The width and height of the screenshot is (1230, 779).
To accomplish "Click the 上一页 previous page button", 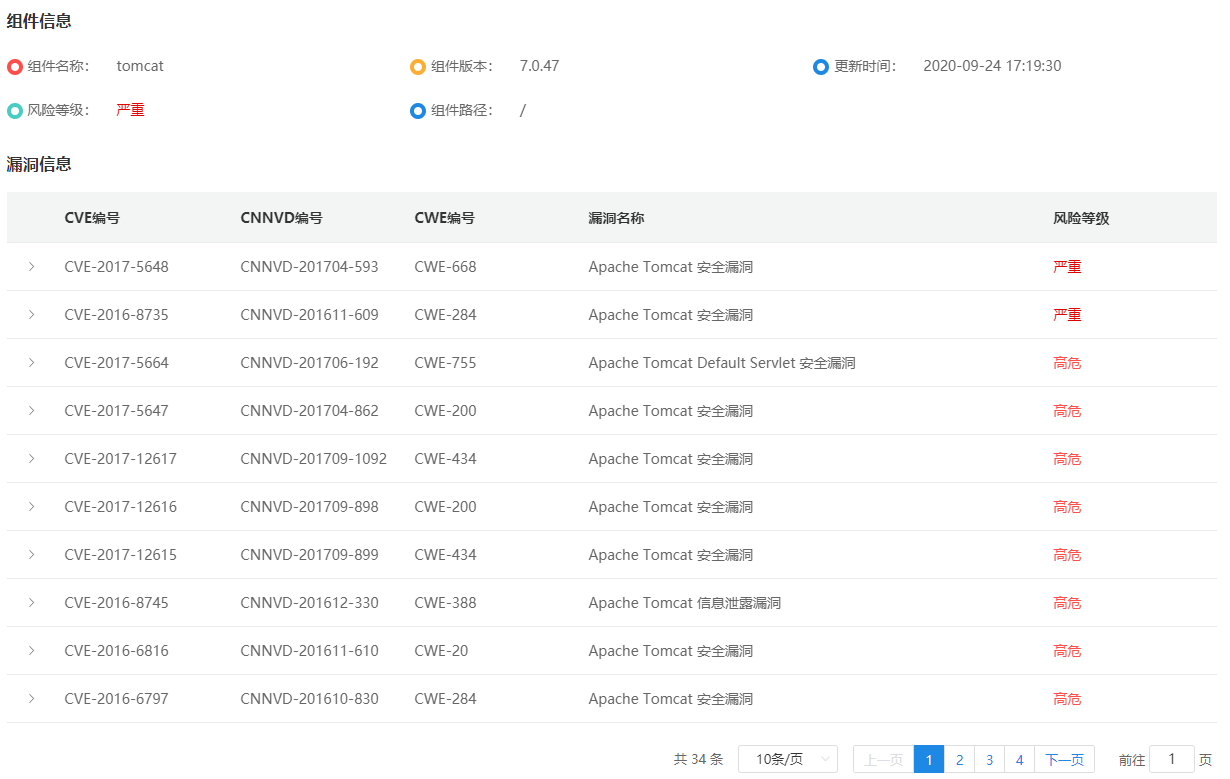I will click(883, 760).
